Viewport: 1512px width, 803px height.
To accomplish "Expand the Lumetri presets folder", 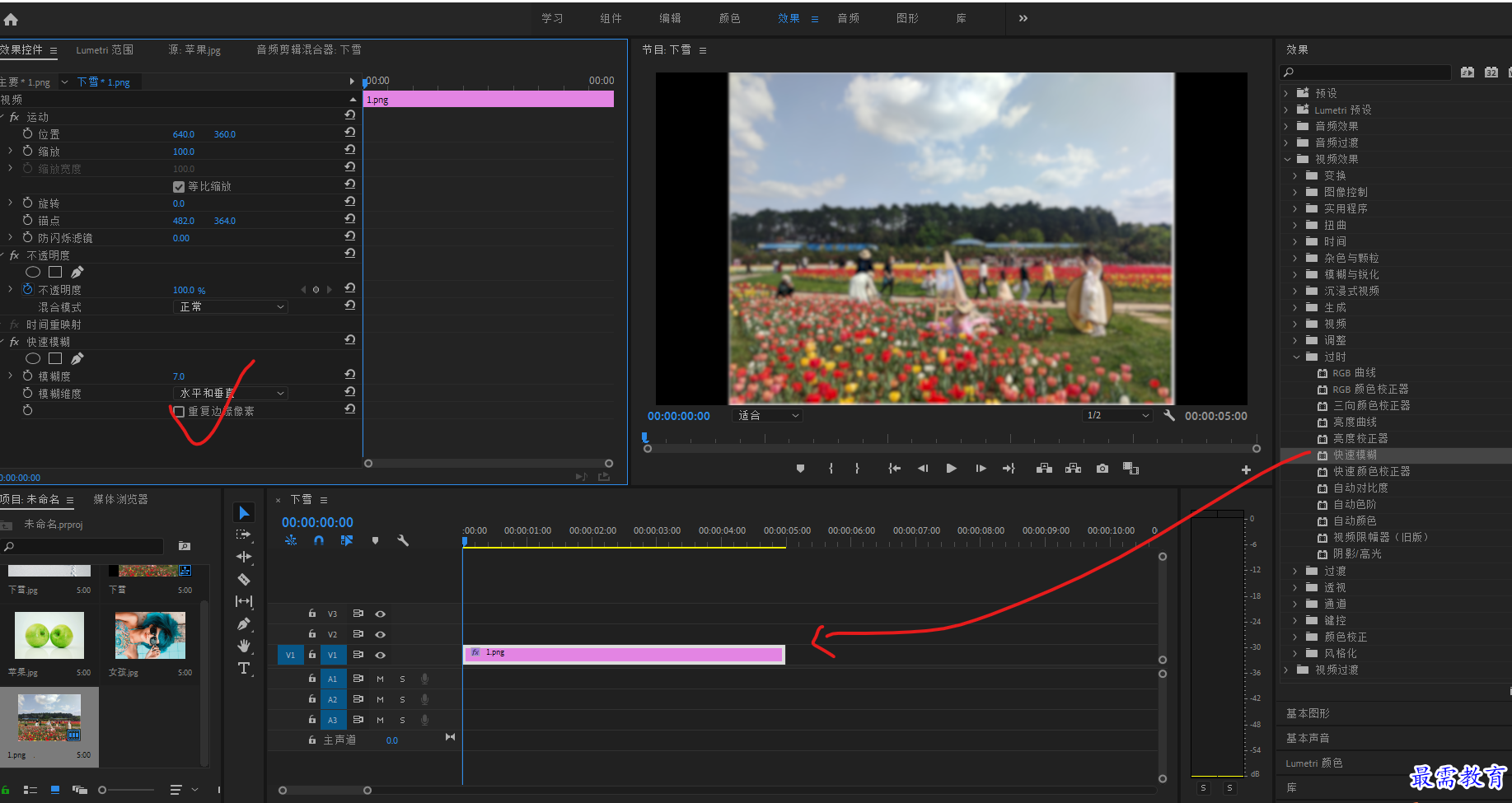I will (1286, 110).
